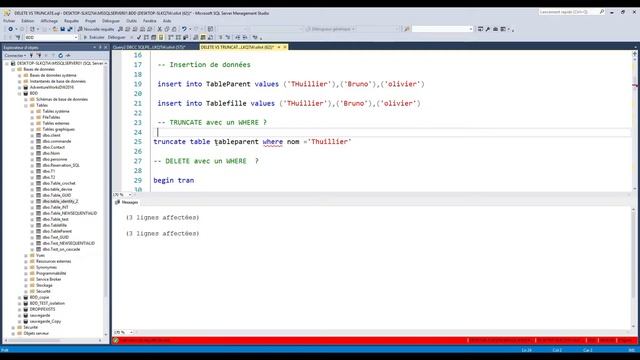
Task: Open the Affichage menu
Action: tap(49, 21)
